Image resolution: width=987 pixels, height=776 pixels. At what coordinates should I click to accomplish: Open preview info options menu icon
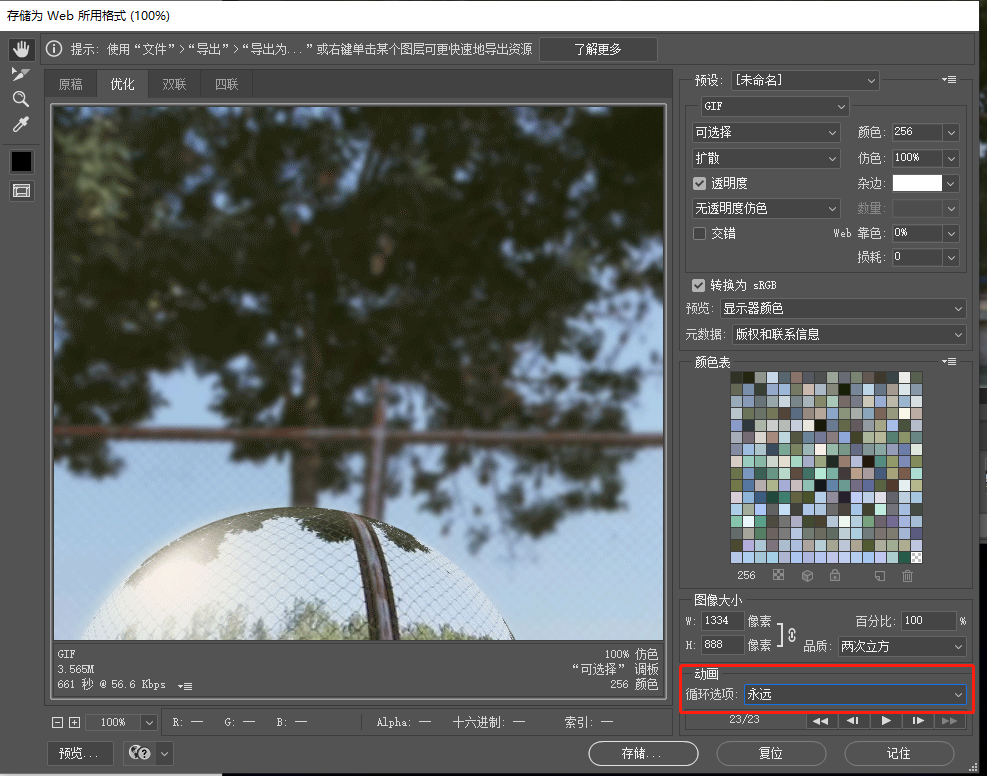(185, 686)
